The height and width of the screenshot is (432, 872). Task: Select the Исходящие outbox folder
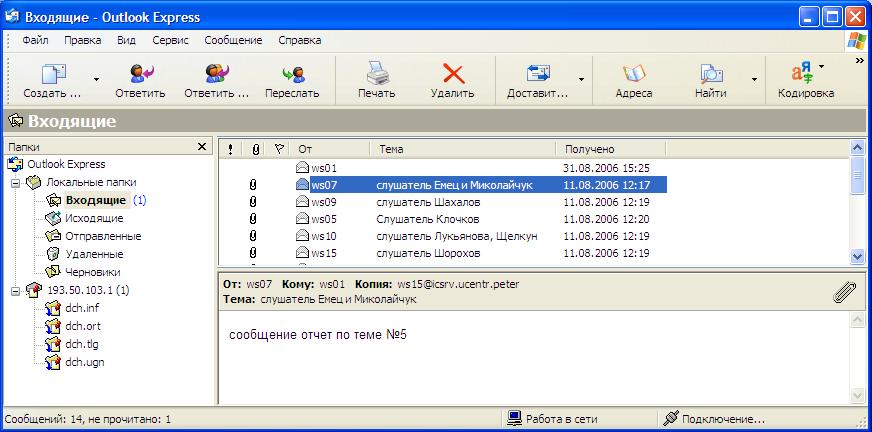94,219
